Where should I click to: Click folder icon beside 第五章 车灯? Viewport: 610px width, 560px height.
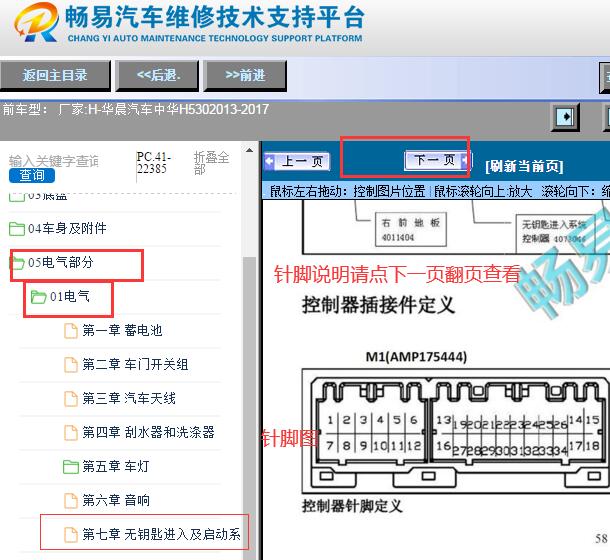tap(71, 467)
